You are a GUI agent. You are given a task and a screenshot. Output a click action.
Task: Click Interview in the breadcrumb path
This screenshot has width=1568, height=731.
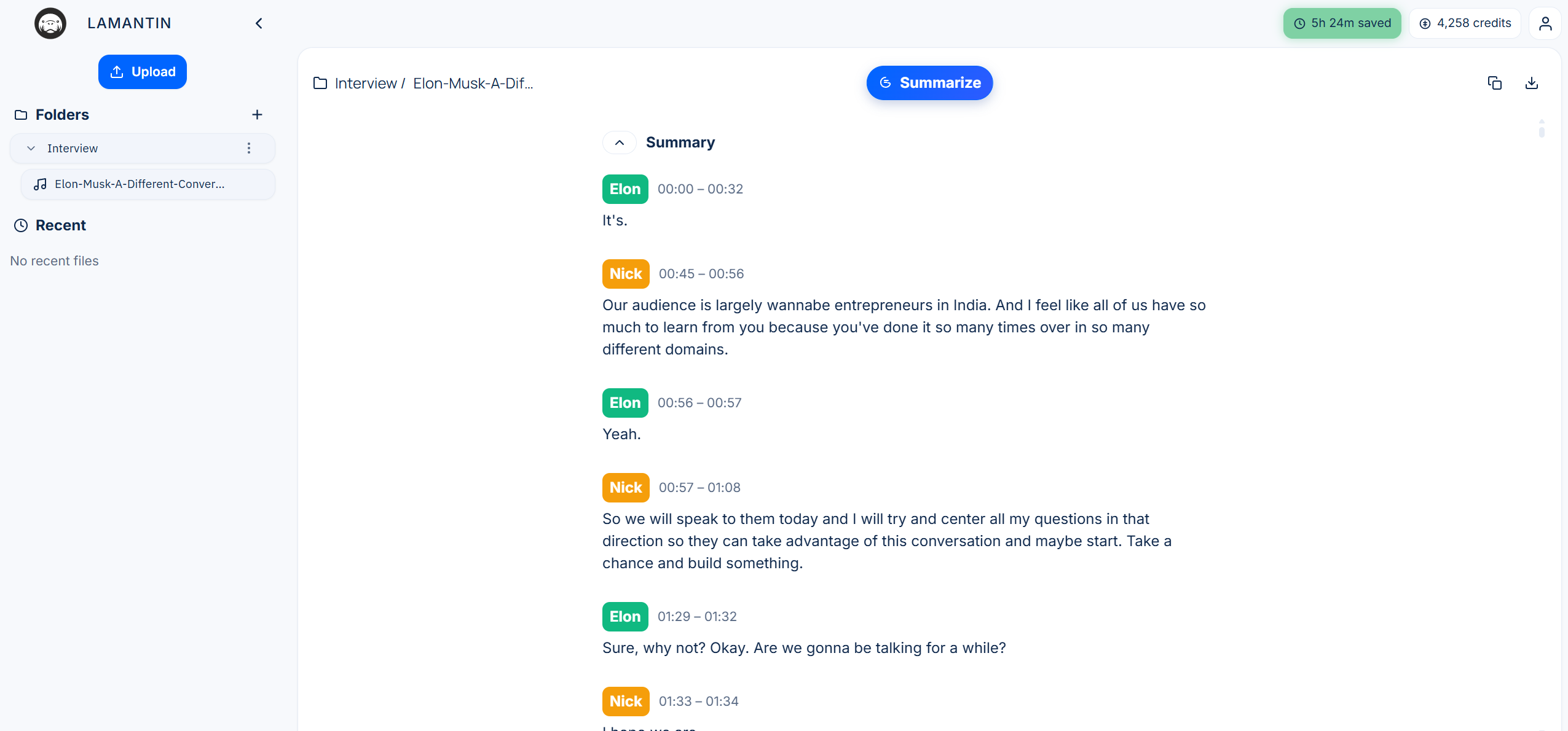pyautogui.click(x=366, y=83)
